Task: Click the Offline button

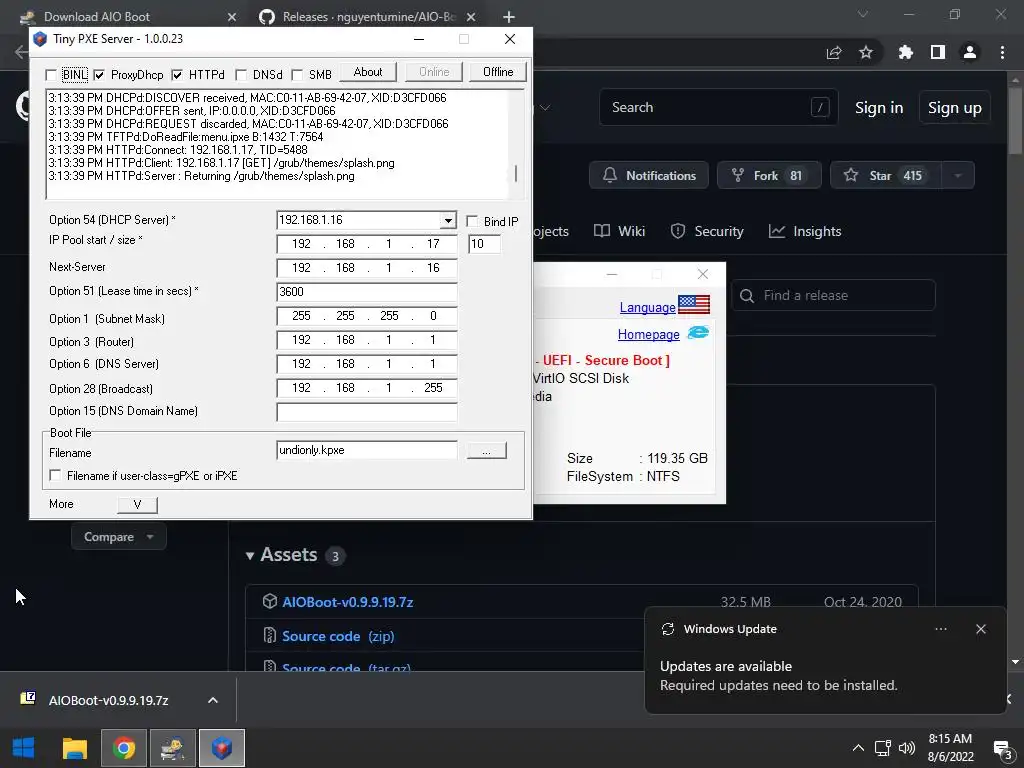Action: [x=498, y=72]
